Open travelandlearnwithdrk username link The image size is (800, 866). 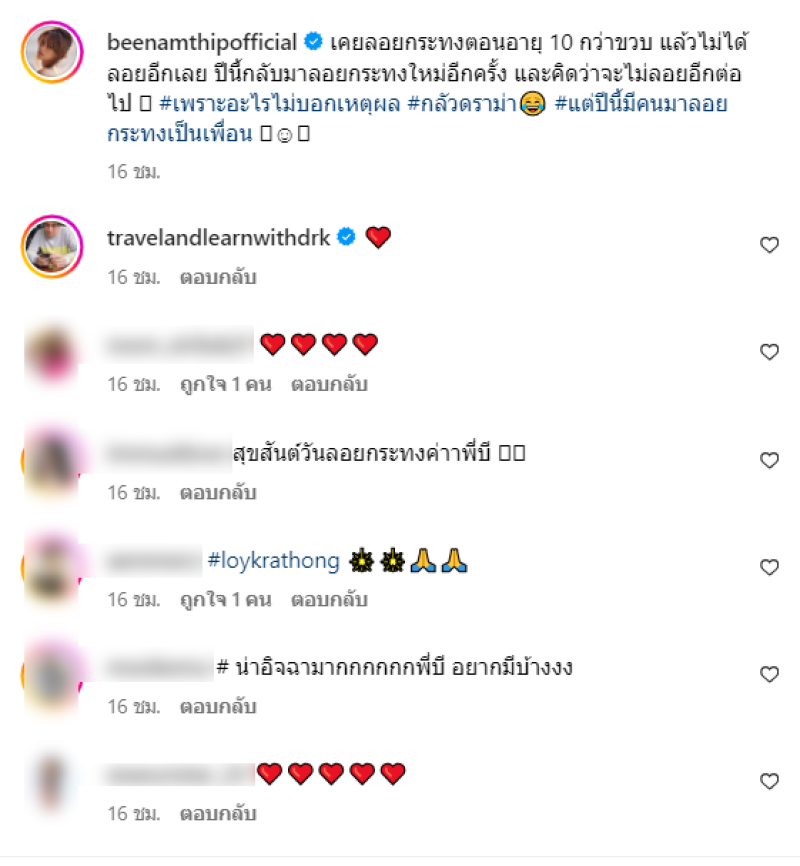(x=218, y=237)
